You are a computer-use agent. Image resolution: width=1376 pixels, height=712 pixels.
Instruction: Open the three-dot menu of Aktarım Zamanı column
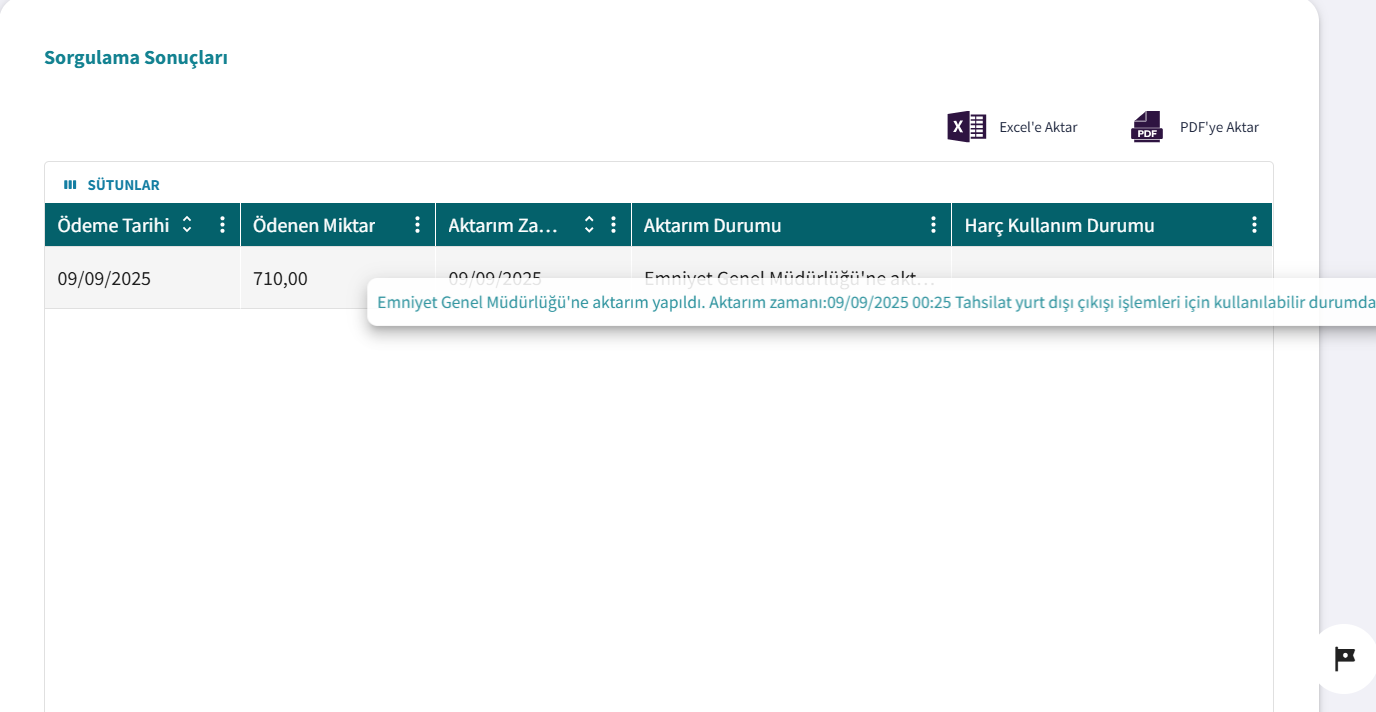click(613, 225)
